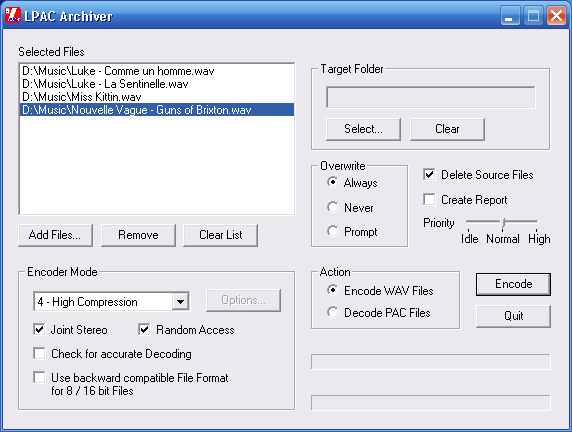Screen dimensions: 572x432
Task: Close the LPAC Archiver window
Action: (556, 16)
